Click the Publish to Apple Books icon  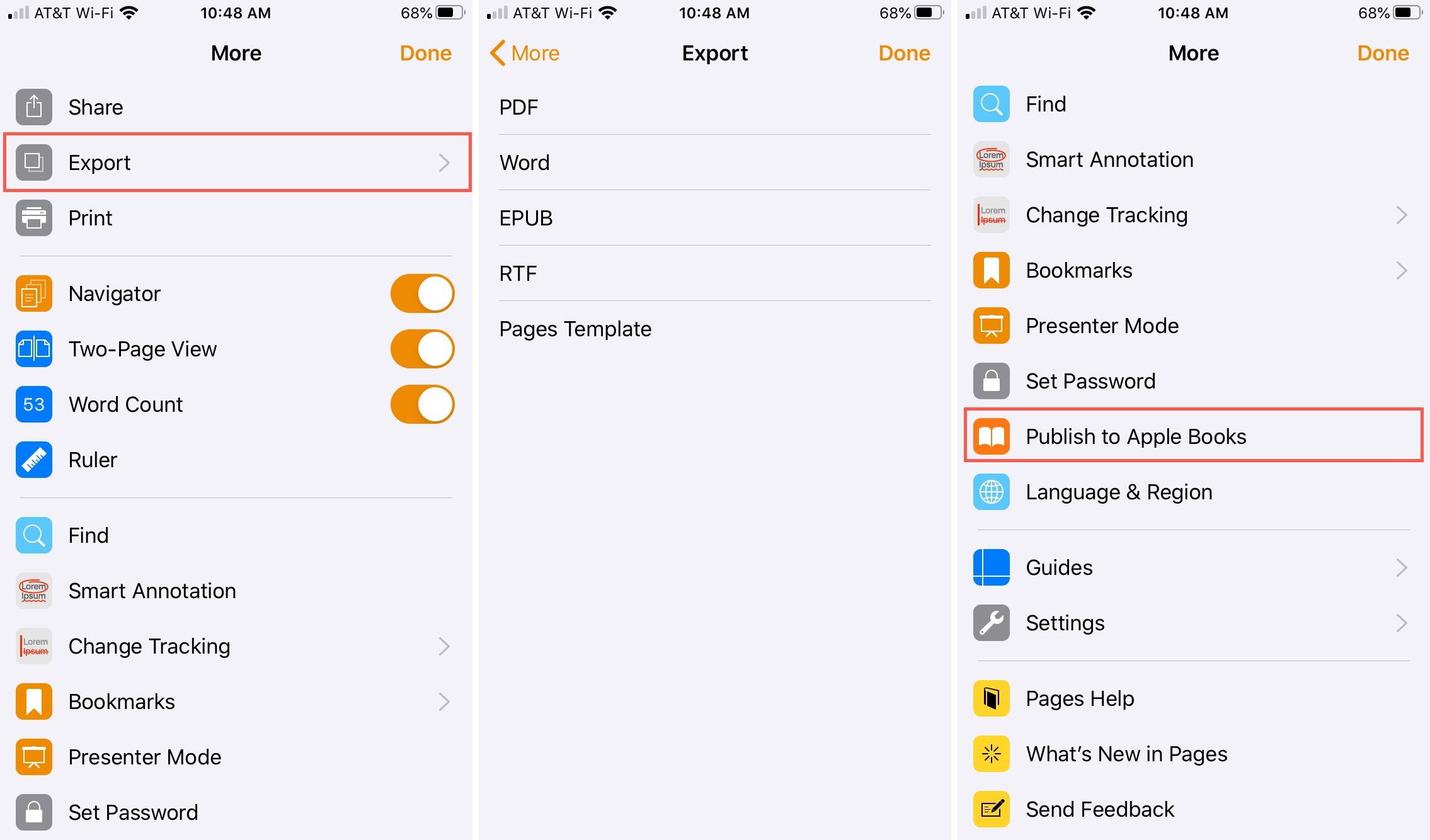pos(993,436)
